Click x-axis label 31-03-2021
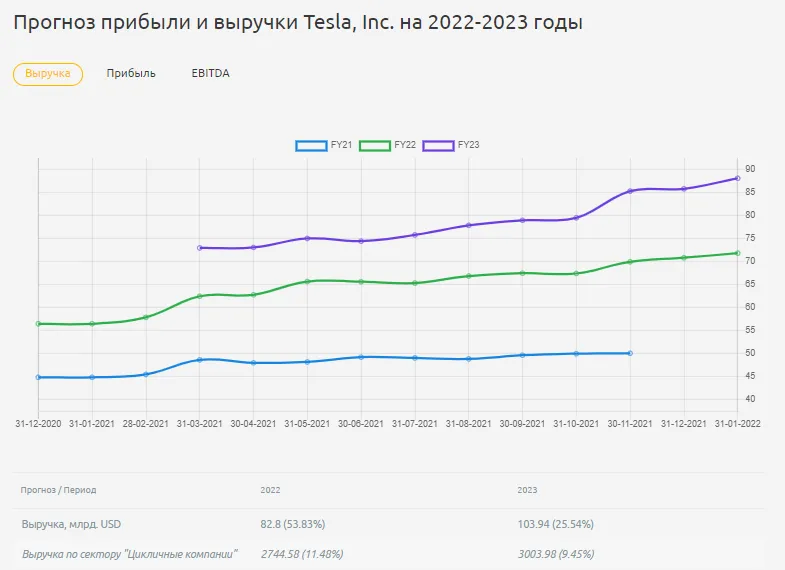Screen dimensions: 785x570 [199, 424]
